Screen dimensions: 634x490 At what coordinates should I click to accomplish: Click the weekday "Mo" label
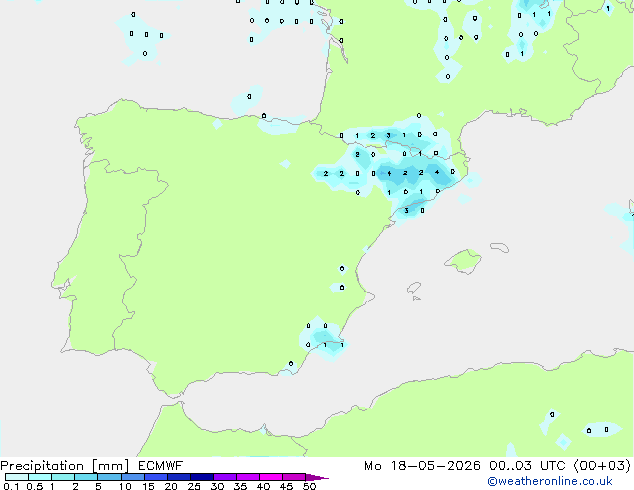372,466
